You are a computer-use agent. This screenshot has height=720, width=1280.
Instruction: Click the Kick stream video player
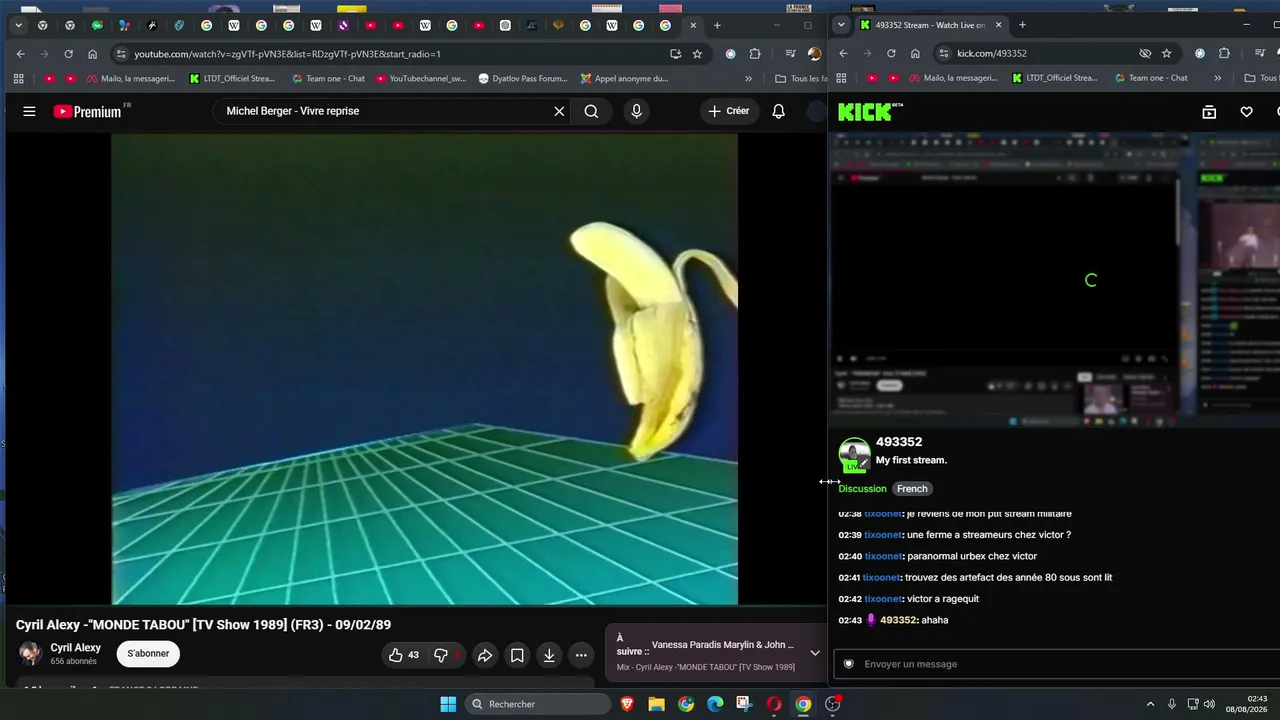[1056, 282]
